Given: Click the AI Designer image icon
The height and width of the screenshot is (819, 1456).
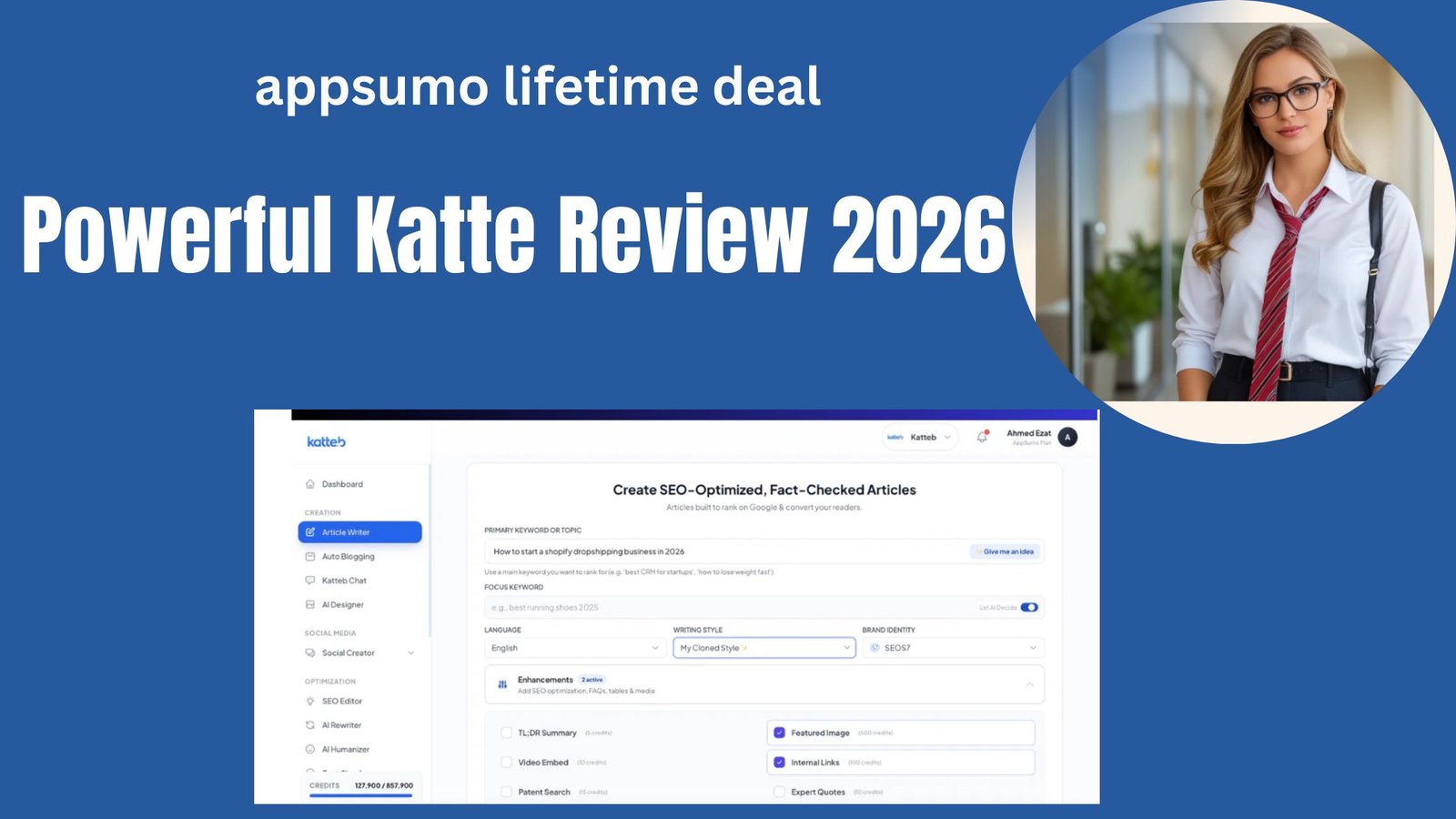Looking at the screenshot, I should pos(310,604).
